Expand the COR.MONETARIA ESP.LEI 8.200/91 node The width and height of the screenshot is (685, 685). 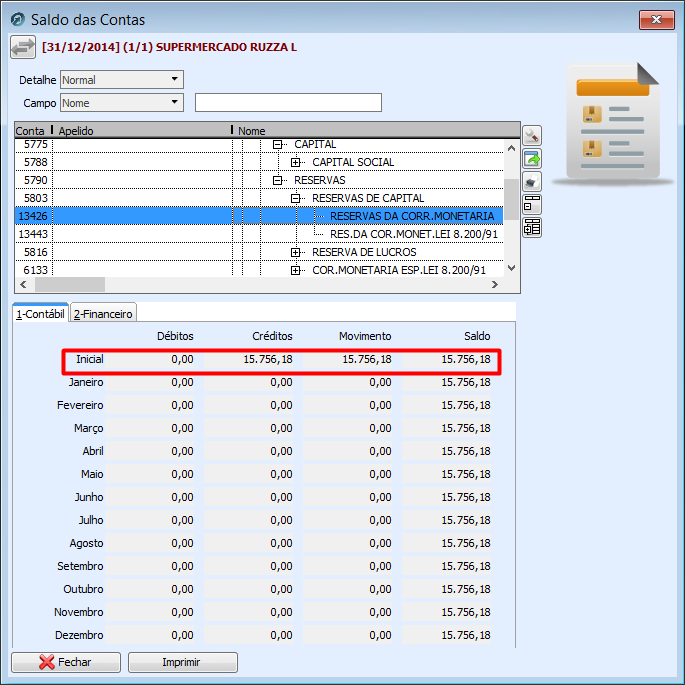pos(296,270)
